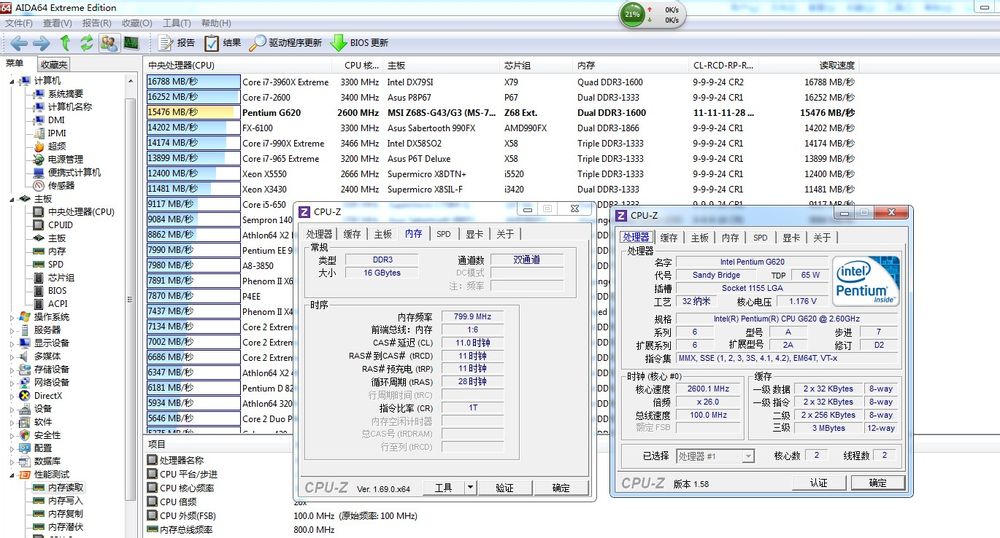Open 驱动程序更新 driver update
Image resolution: width=1000 pixels, height=538 pixels.
[285, 43]
